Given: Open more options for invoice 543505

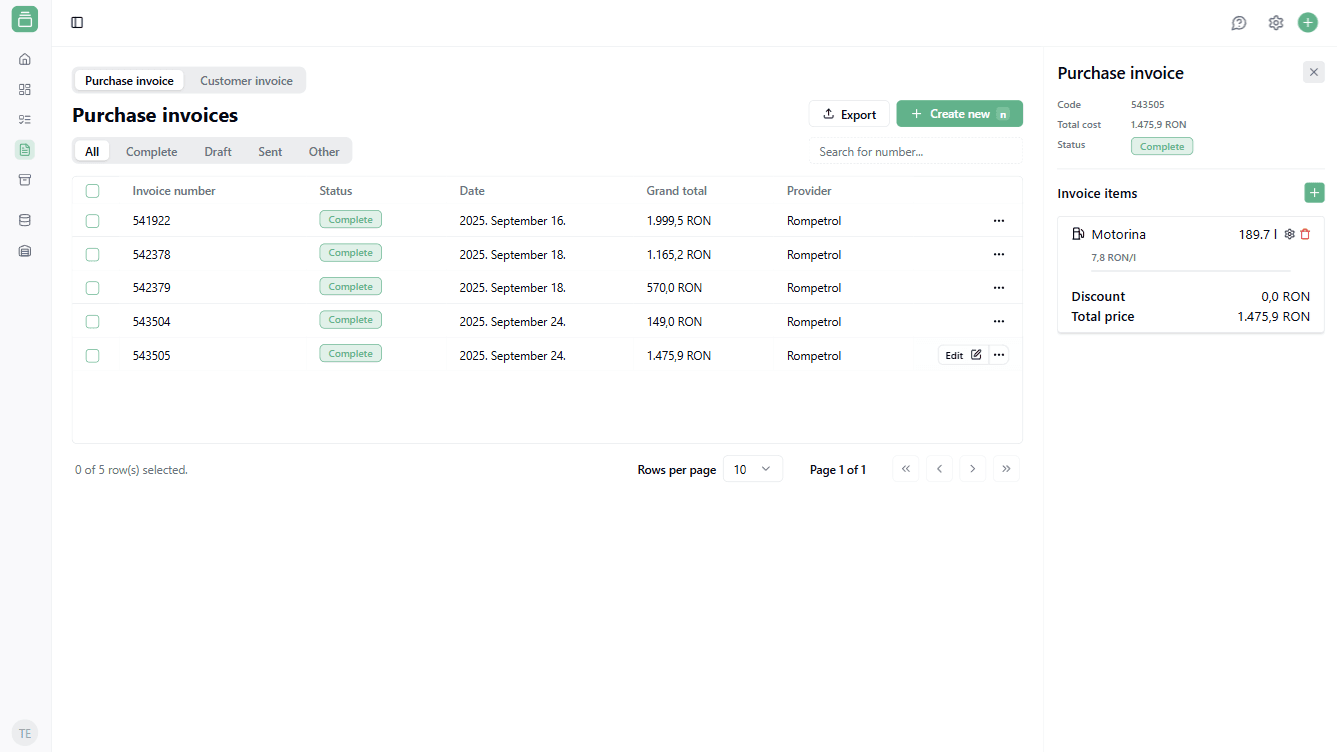Looking at the screenshot, I should (998, 355).
